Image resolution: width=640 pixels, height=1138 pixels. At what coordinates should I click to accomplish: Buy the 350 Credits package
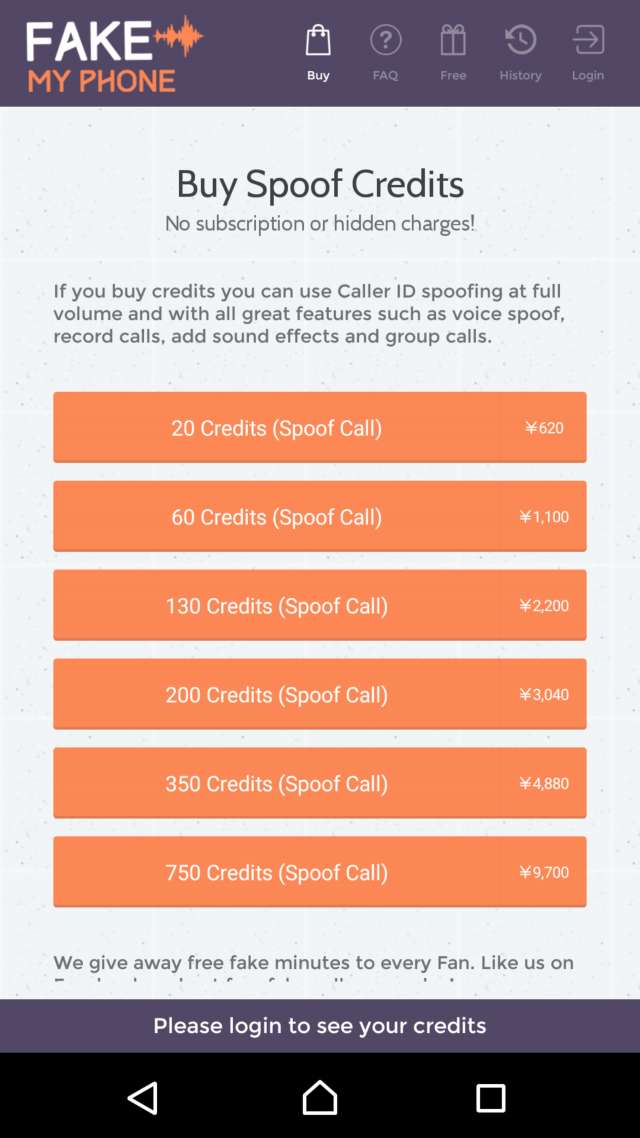pos(276,784)
